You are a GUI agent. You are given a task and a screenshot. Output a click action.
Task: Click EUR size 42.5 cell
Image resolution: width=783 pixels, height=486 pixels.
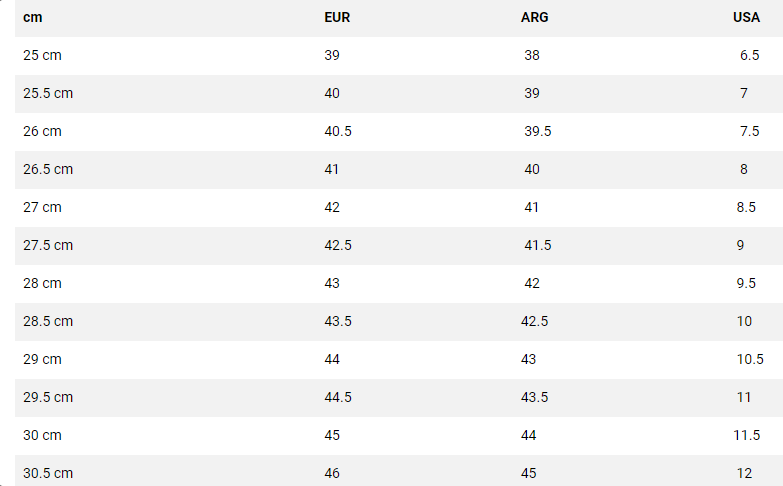[338, 245]
